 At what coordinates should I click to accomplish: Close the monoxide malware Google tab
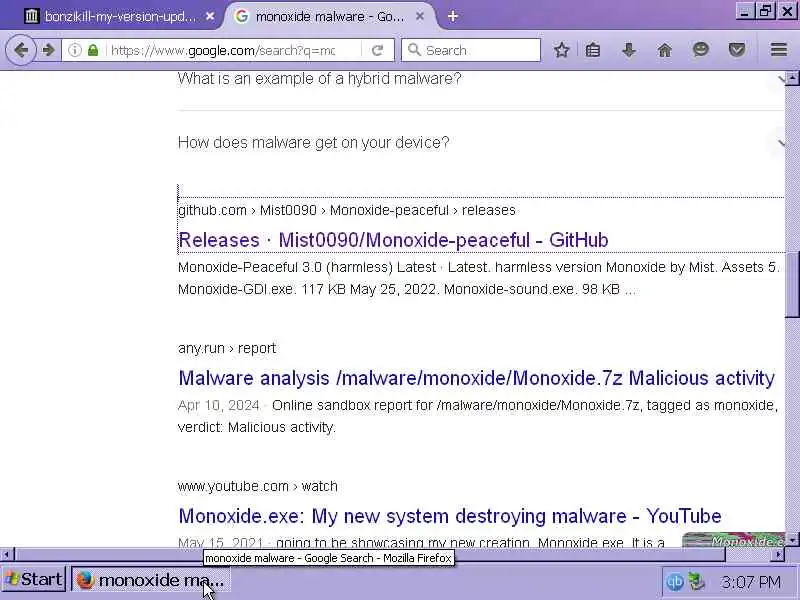point(420,16)
